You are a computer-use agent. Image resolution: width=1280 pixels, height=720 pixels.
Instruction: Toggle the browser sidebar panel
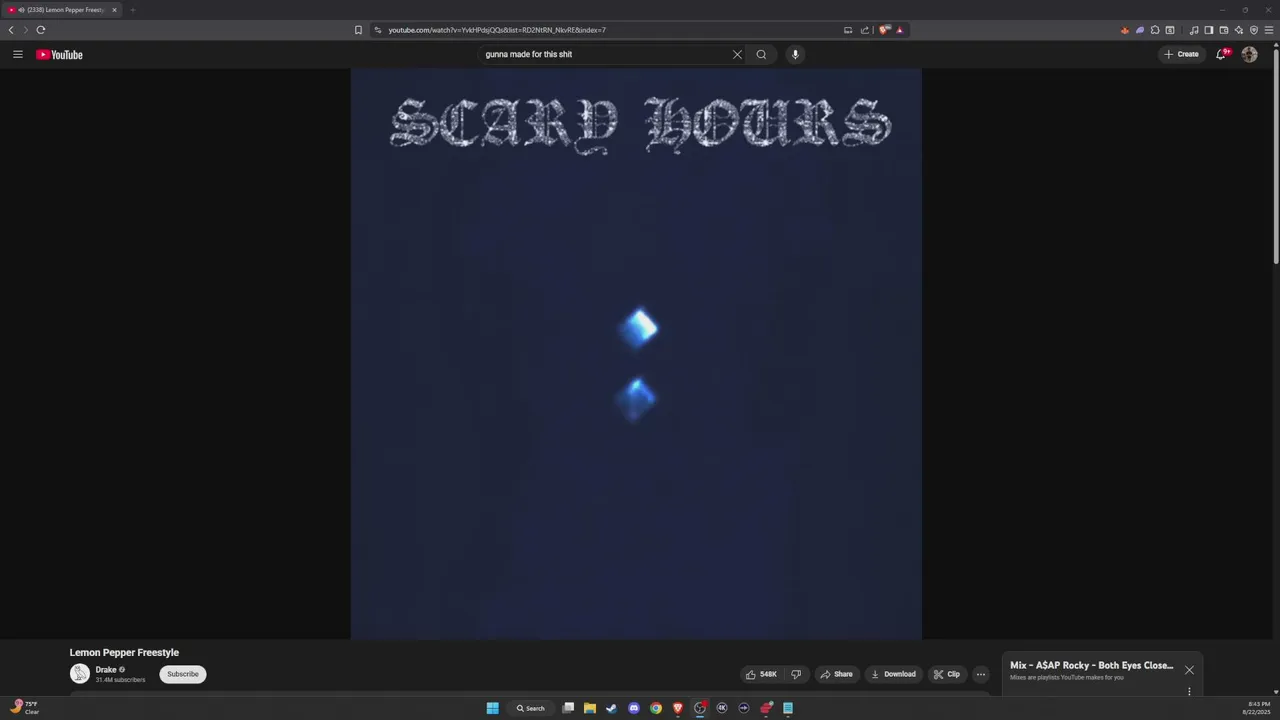coord(1209,30)
